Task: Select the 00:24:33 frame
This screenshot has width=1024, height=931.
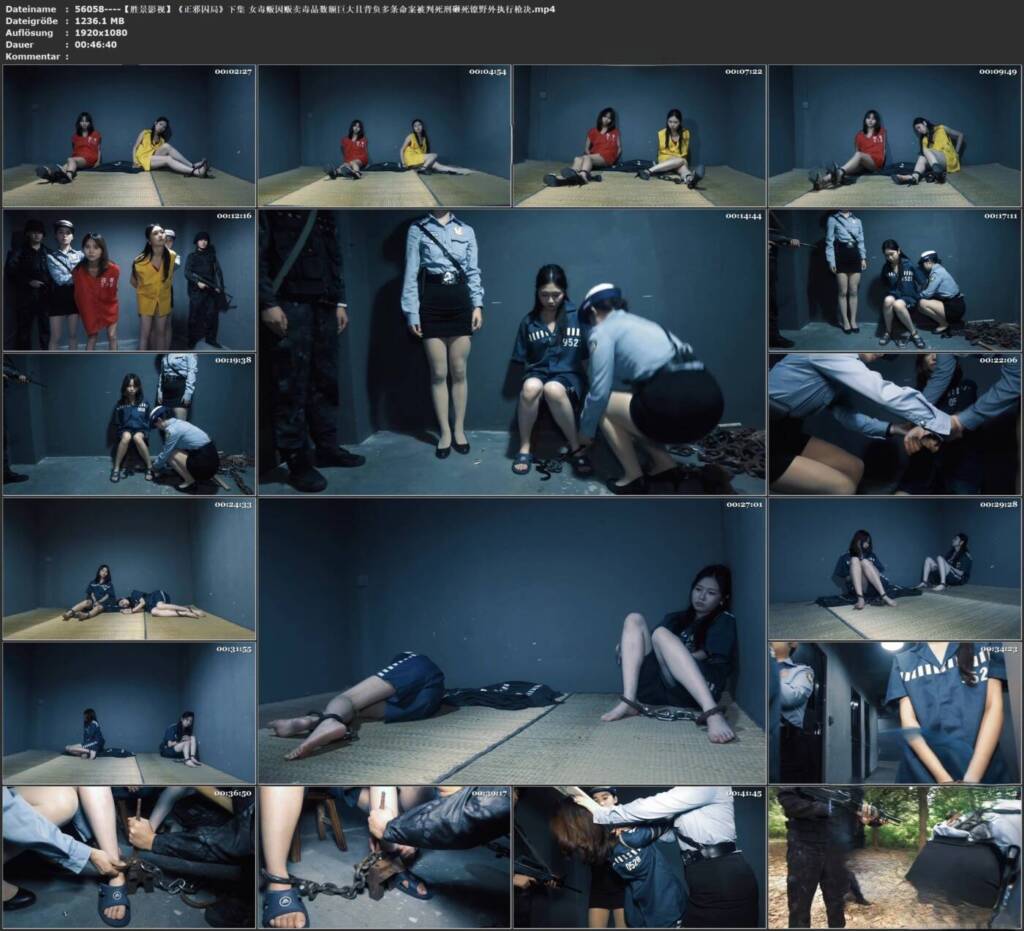Action: tap(129, 569)
